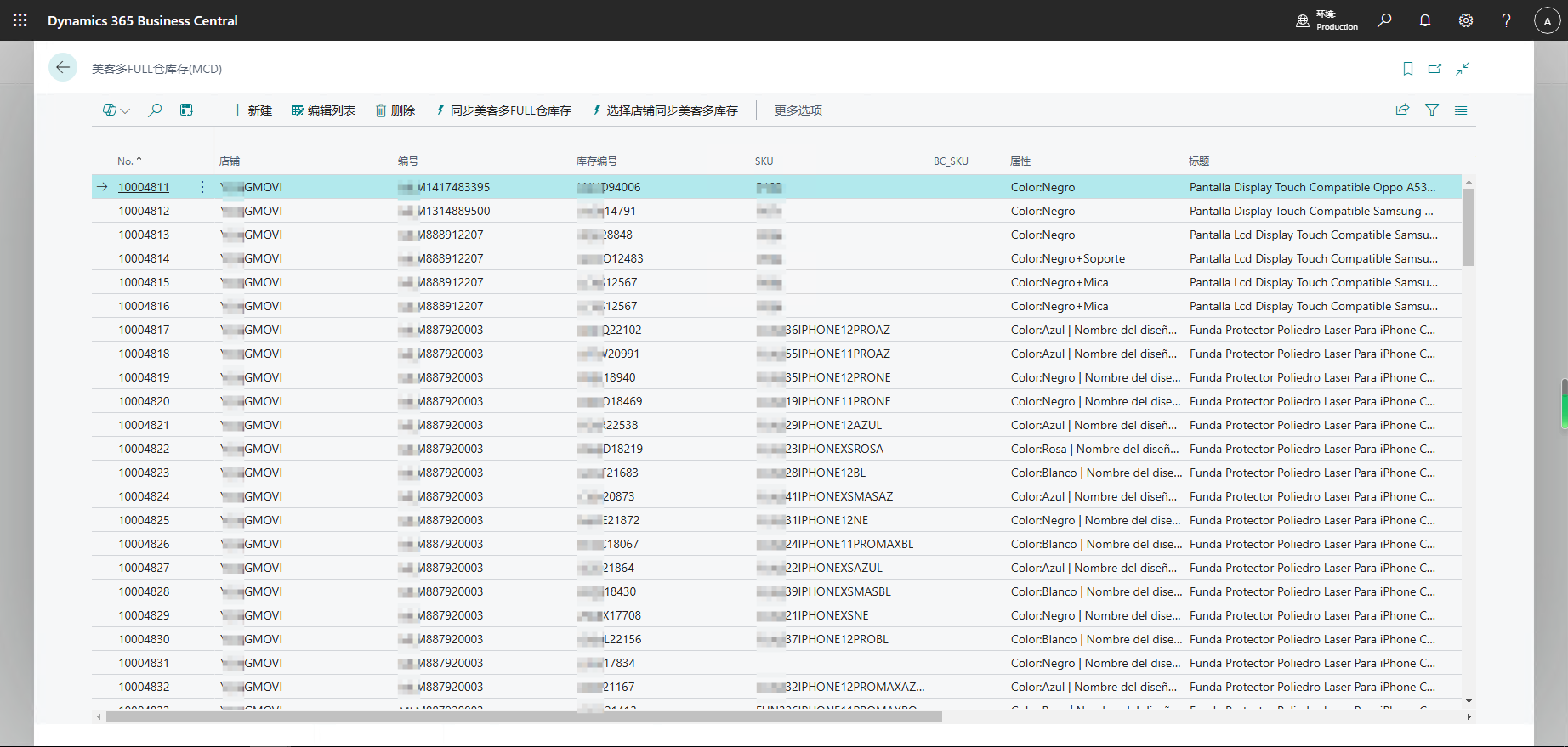This screenshot has width=1568, height=747.
Task: Click the 编辑列表 action
Action: [323, 110]
